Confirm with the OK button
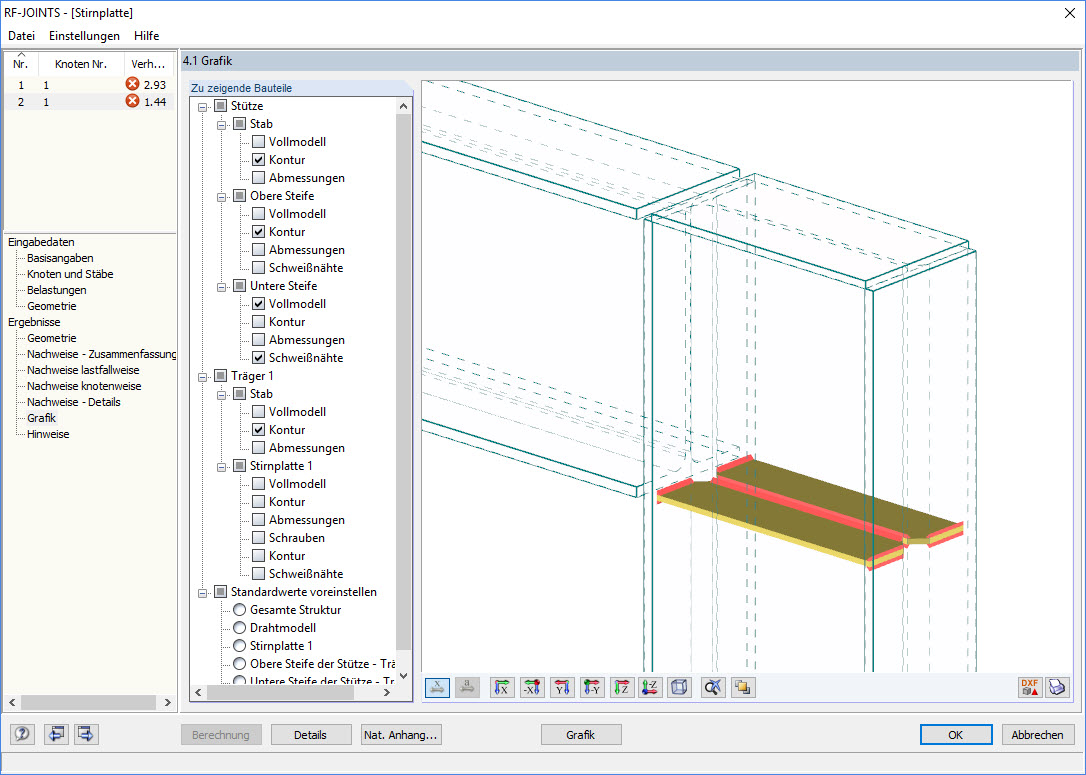The width and height of the screenshot is (1086, 775). [x=956, y=735]
